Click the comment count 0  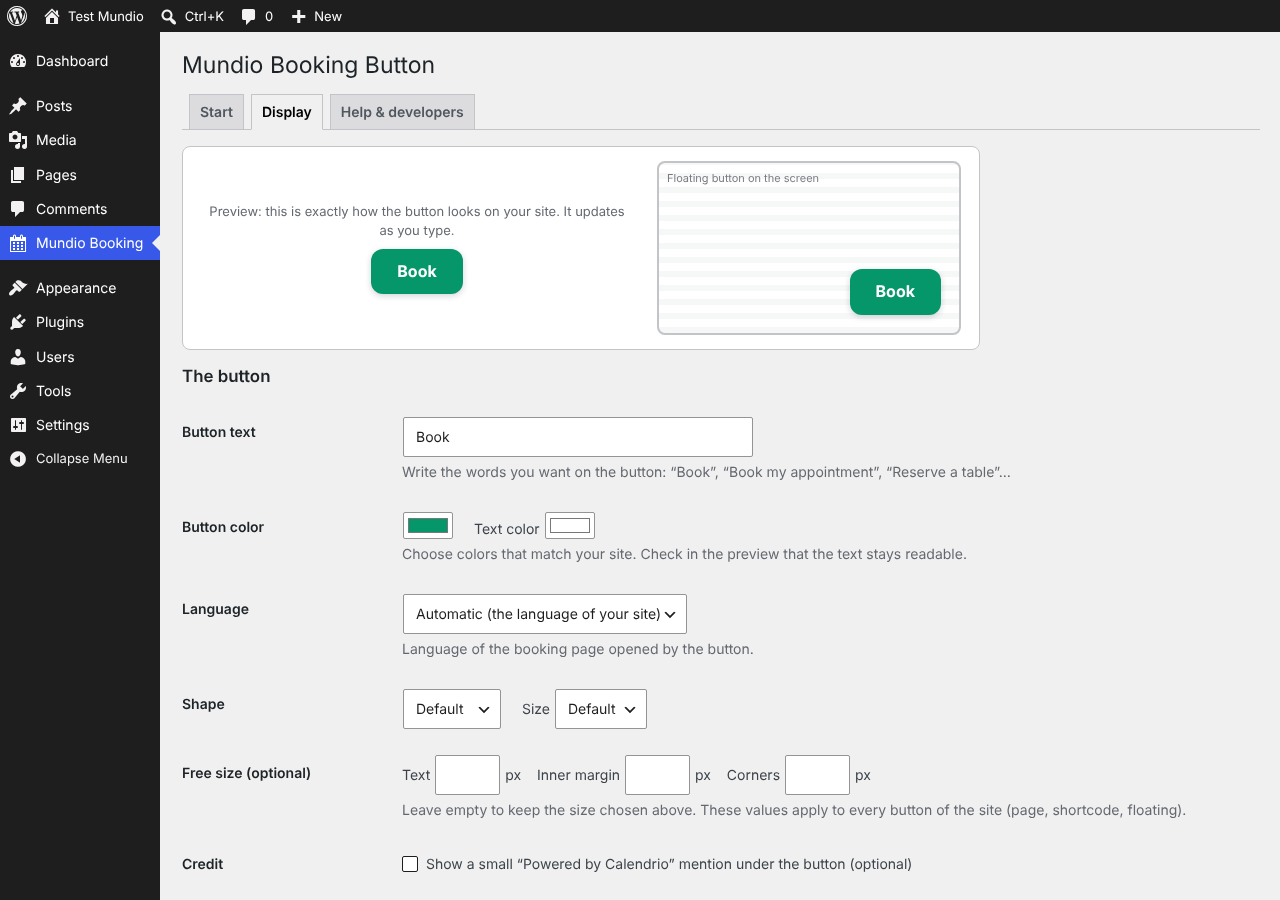[x=269, y=16]
